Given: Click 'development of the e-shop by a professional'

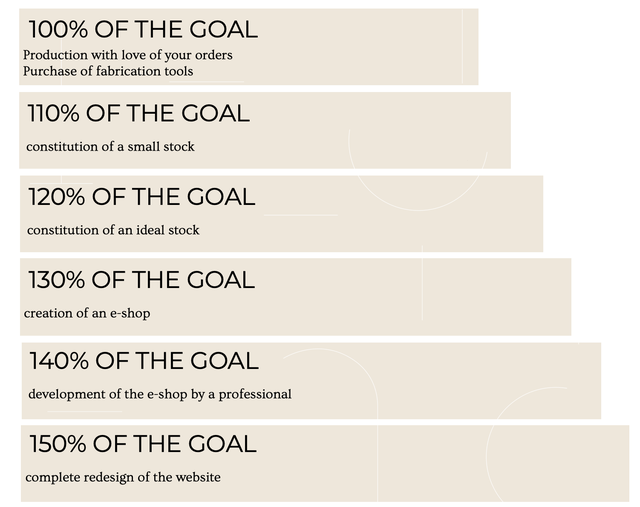Looking at the screenshot, I should (x=160, y=394).
